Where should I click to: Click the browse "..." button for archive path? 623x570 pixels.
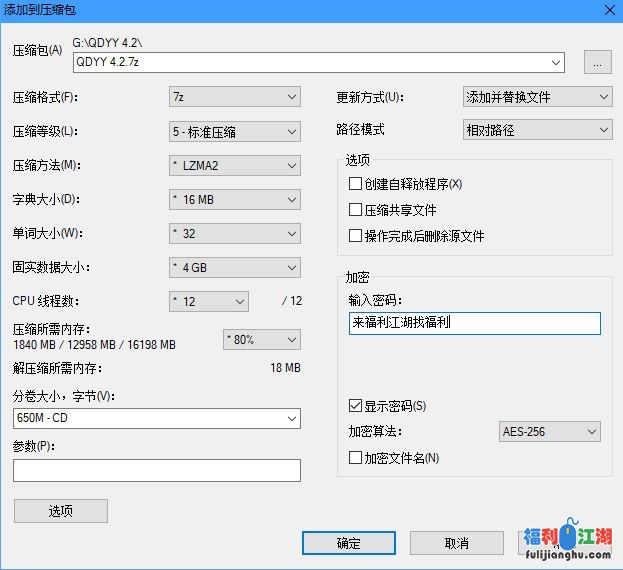597,62
